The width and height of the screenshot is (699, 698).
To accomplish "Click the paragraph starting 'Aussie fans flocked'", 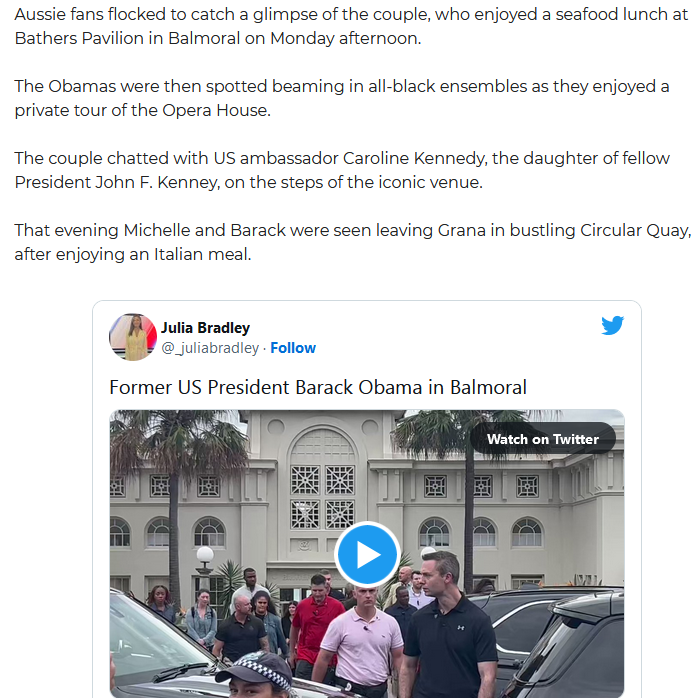I will [351, 26].
